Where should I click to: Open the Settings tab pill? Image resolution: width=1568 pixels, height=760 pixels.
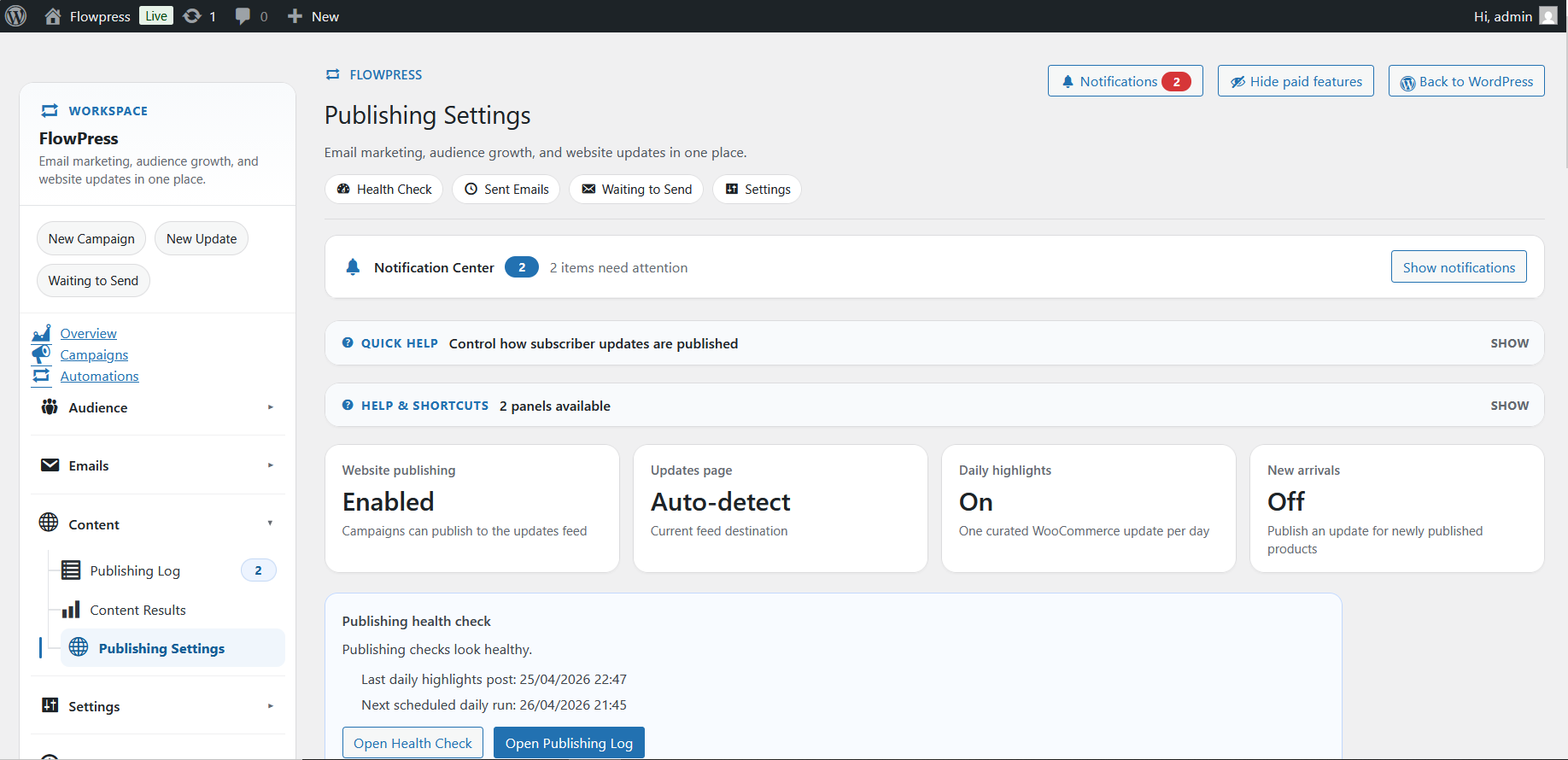click(757, 189)
